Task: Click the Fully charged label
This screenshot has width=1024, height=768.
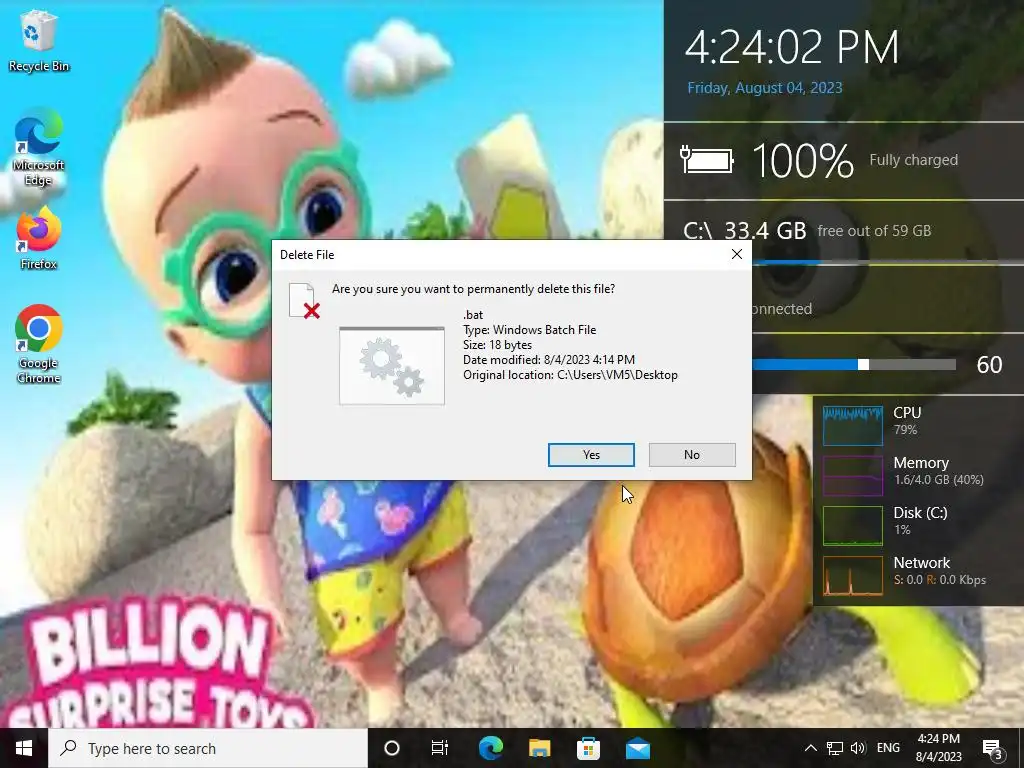Action: point(914,160)
